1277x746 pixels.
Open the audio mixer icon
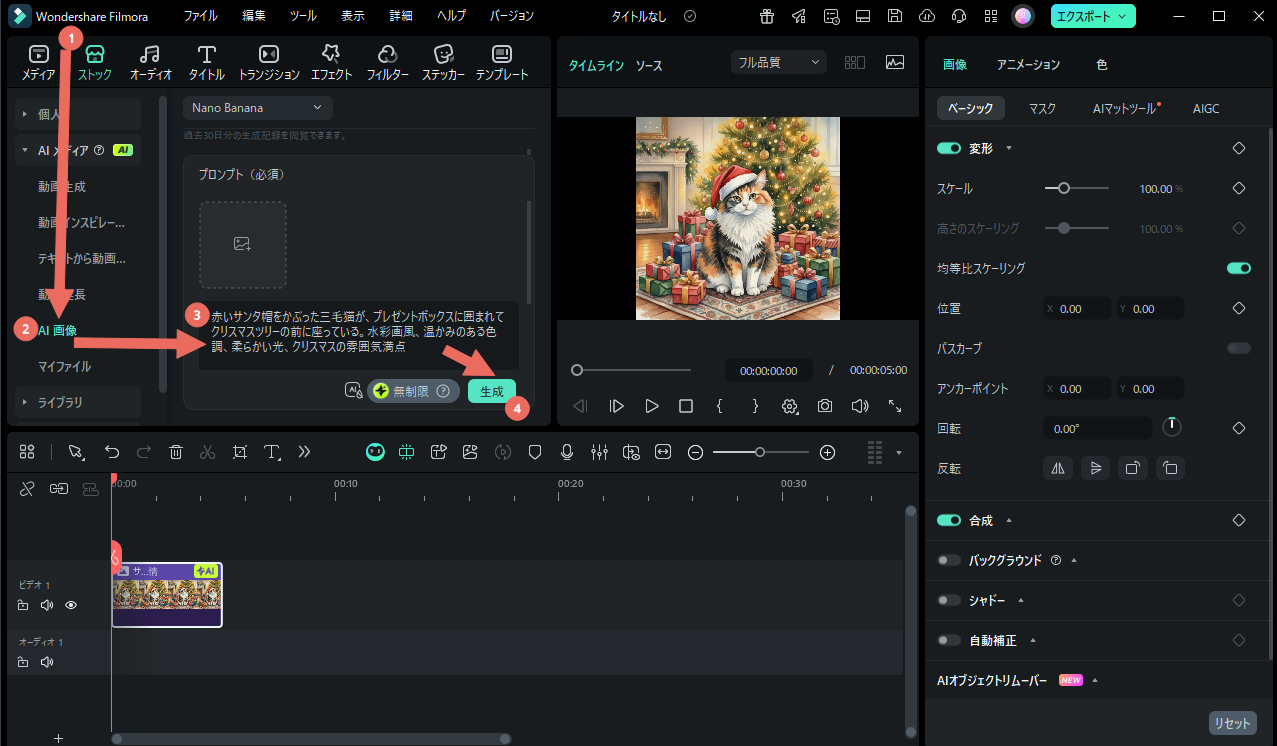tap(599, 452)
